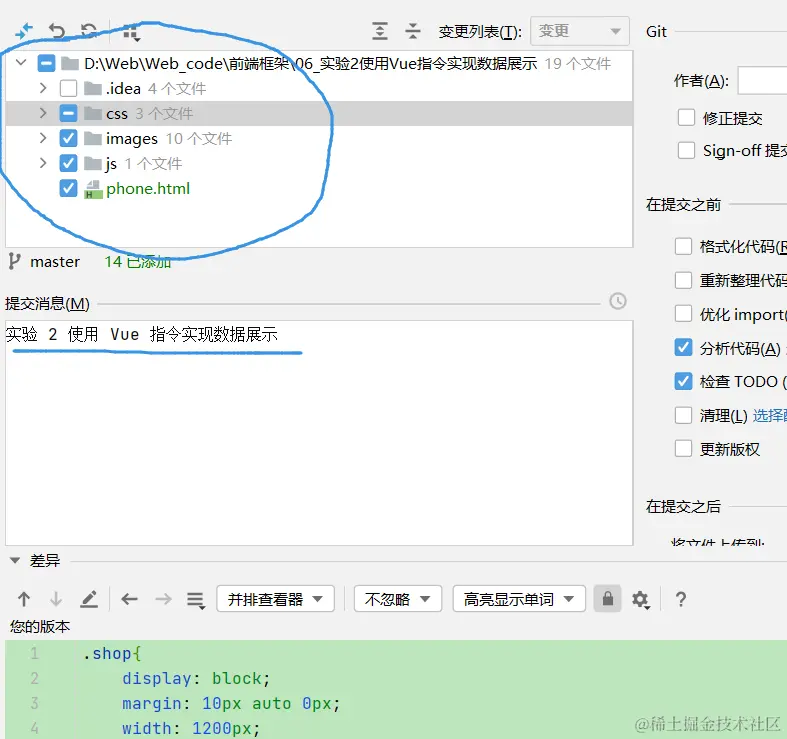Open the 变更列表 dropdown
This screenshot has height=739, width=787.
580,31
